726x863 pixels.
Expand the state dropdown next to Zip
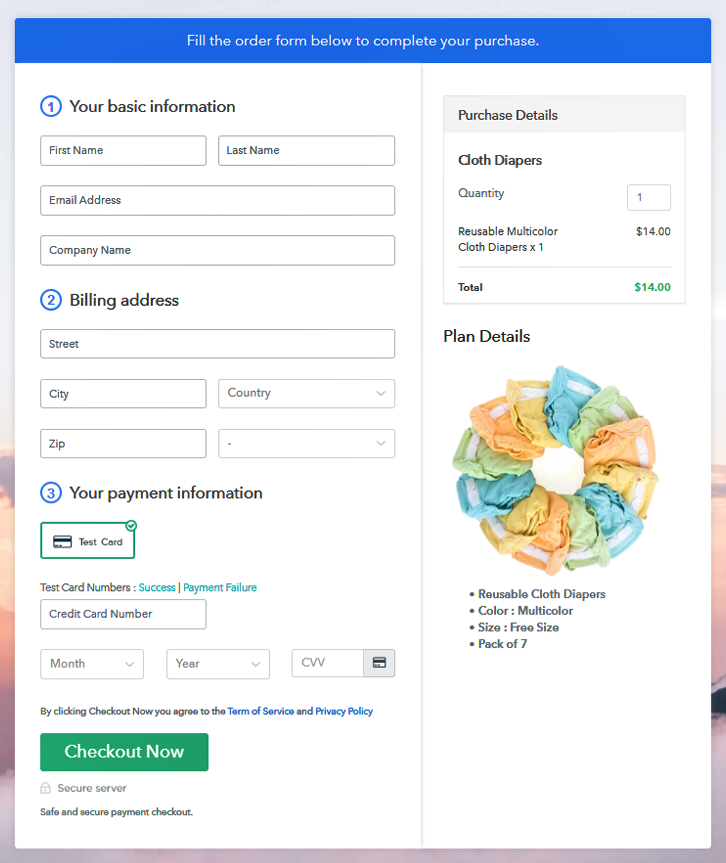(x=307, y=444)
